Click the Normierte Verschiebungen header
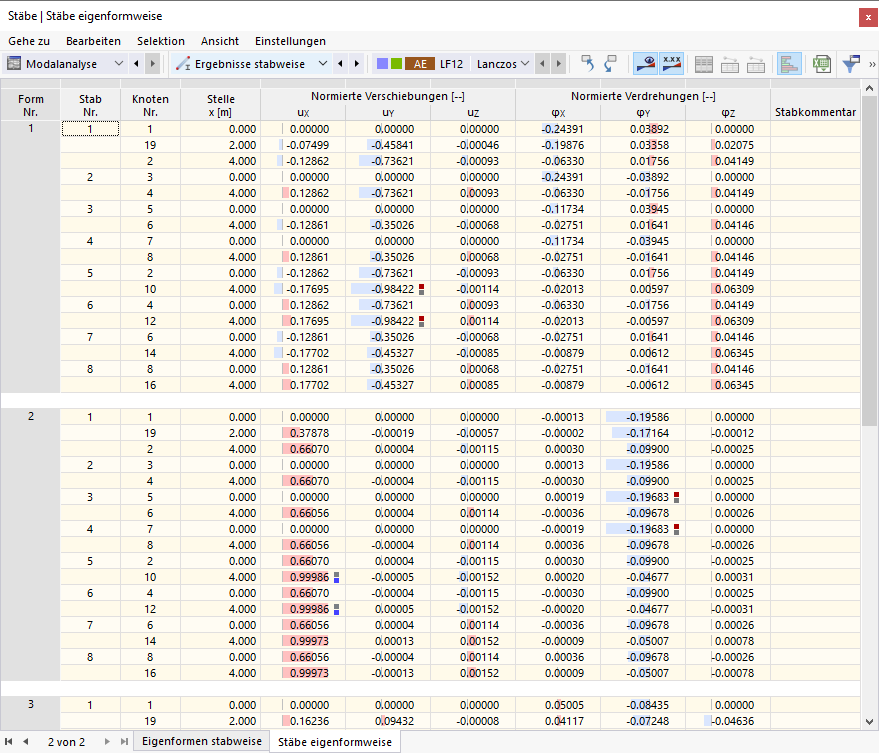The image size is (879, 753). (388, 96)
